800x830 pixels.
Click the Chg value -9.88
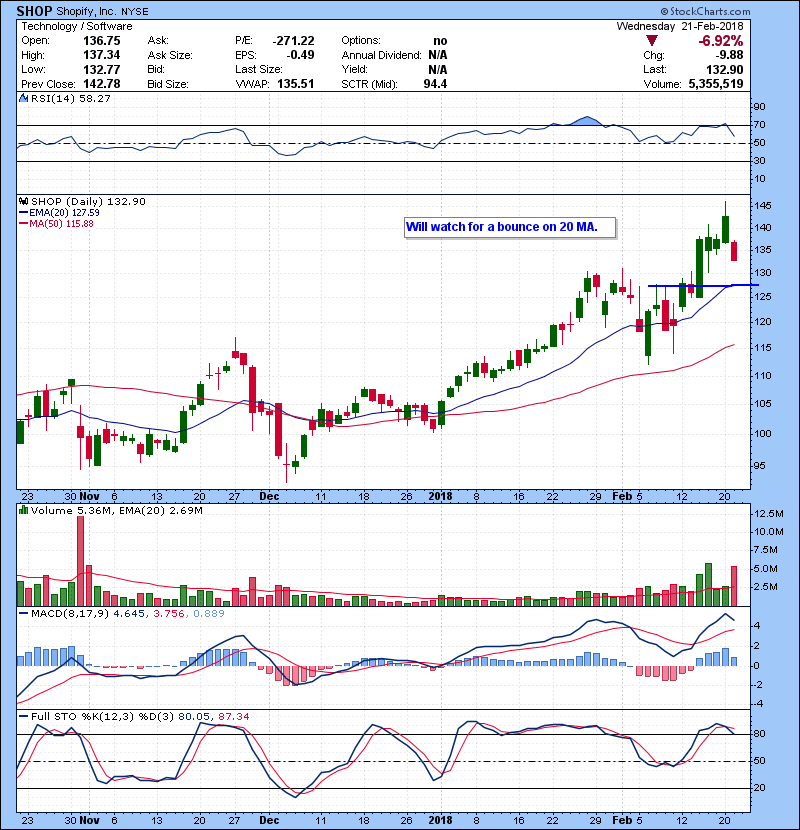[729, 55]
